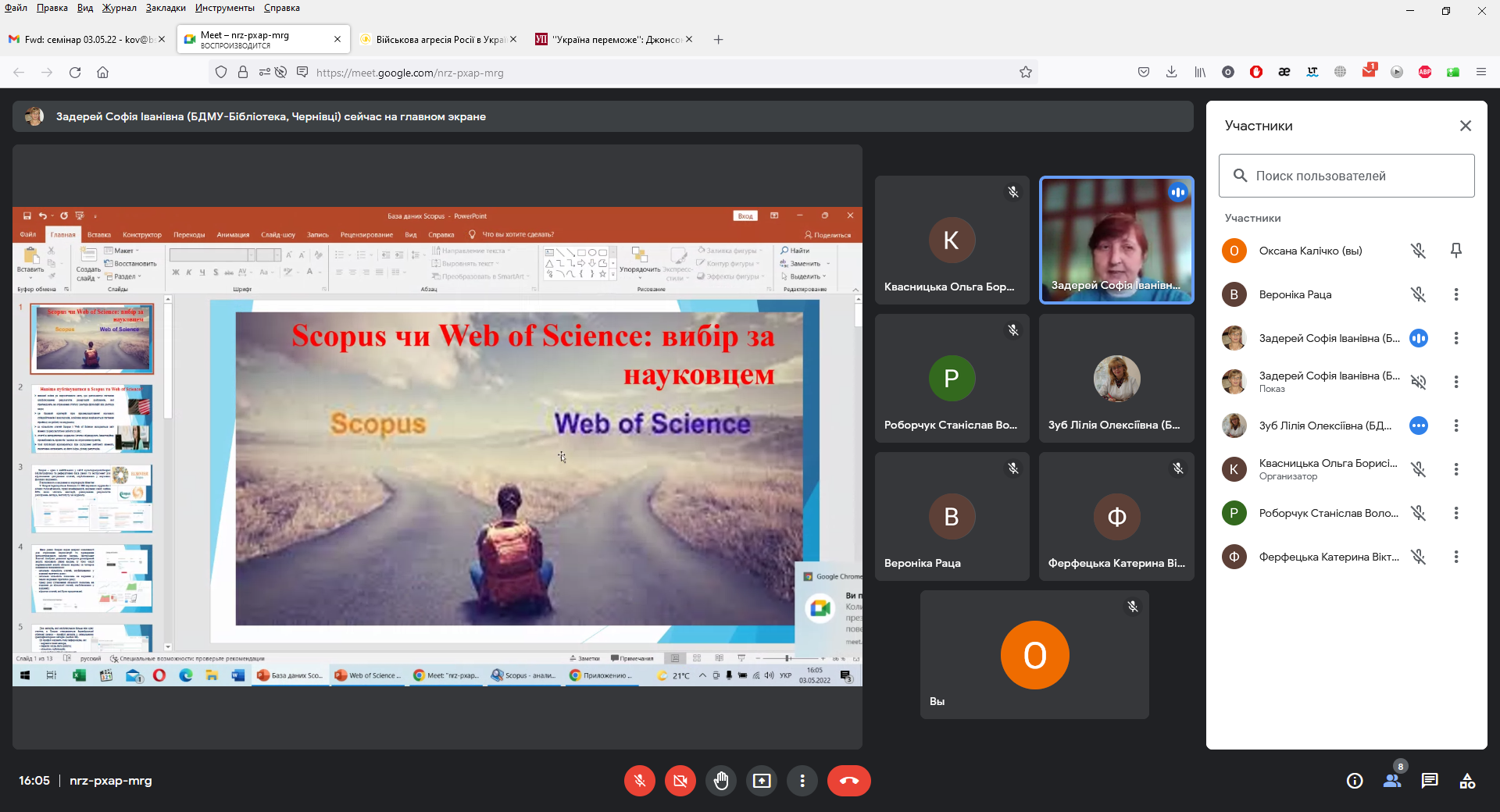Select Задерей Софія Іванівна video tile
The image size is (1500, 812).
pos(1116,240)
